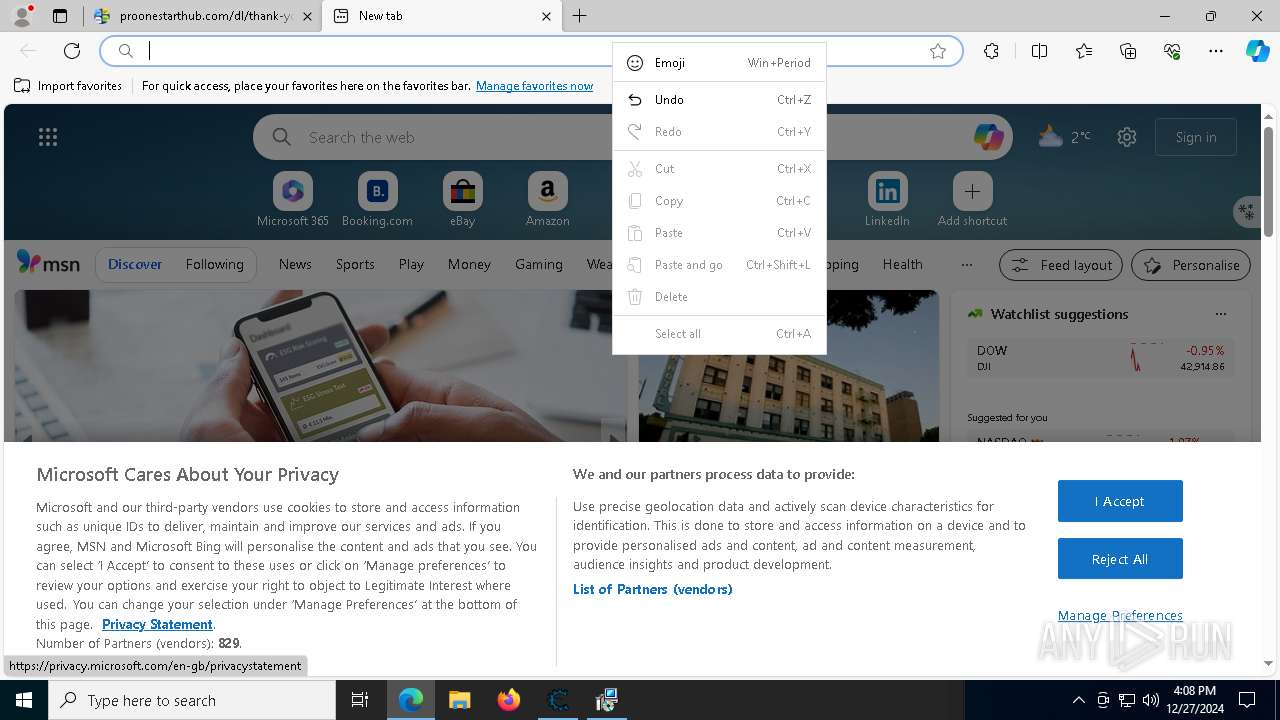The image size is (1280, 720).
Task: Select Paste and go menu entry
Action: [x=719, y=265]
